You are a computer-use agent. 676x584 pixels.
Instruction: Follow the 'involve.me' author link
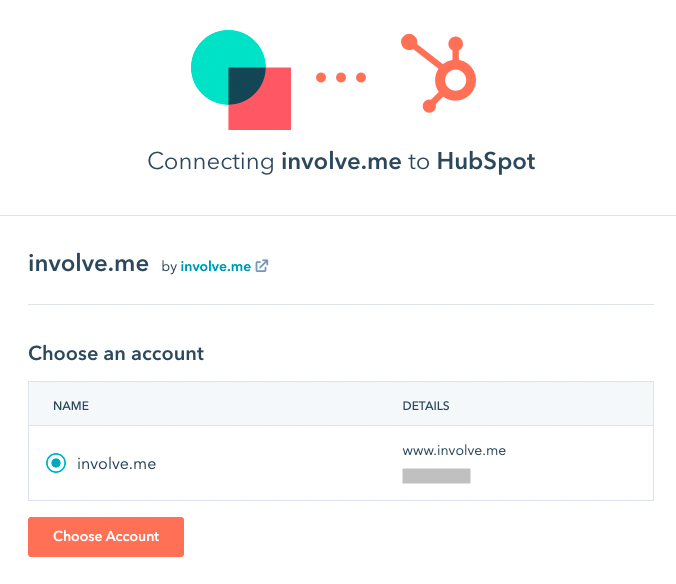coord(215,267)
